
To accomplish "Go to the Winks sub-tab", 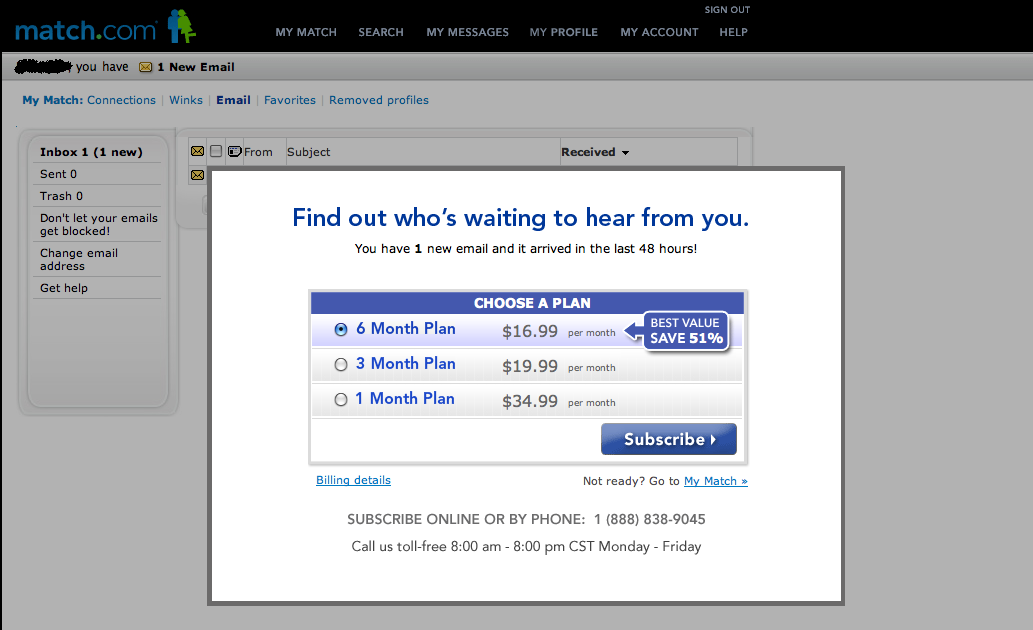I will pyautogui.click(x=186, y=100).
